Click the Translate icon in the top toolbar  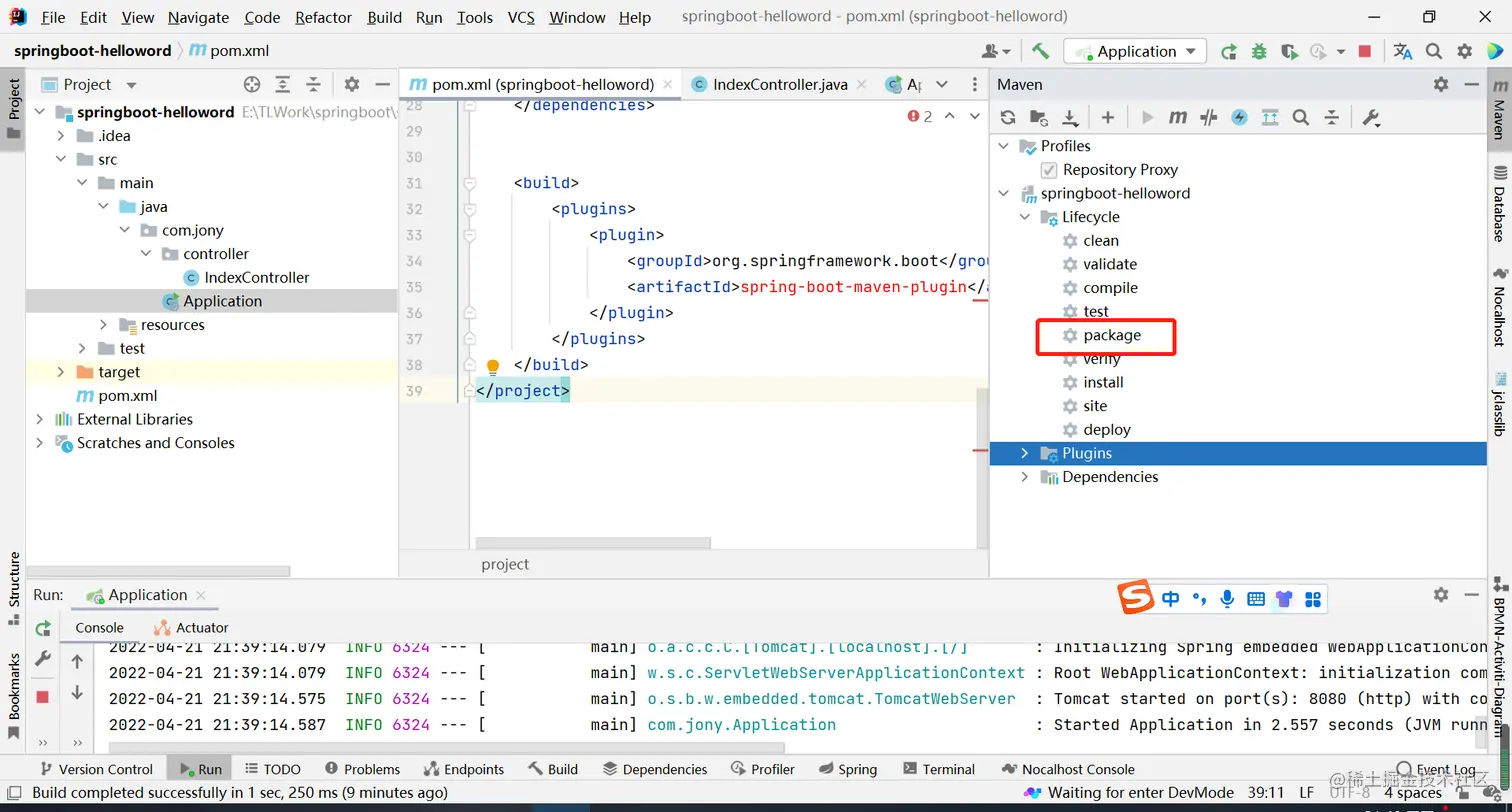pyautogui.click(x=1403, y=51)
